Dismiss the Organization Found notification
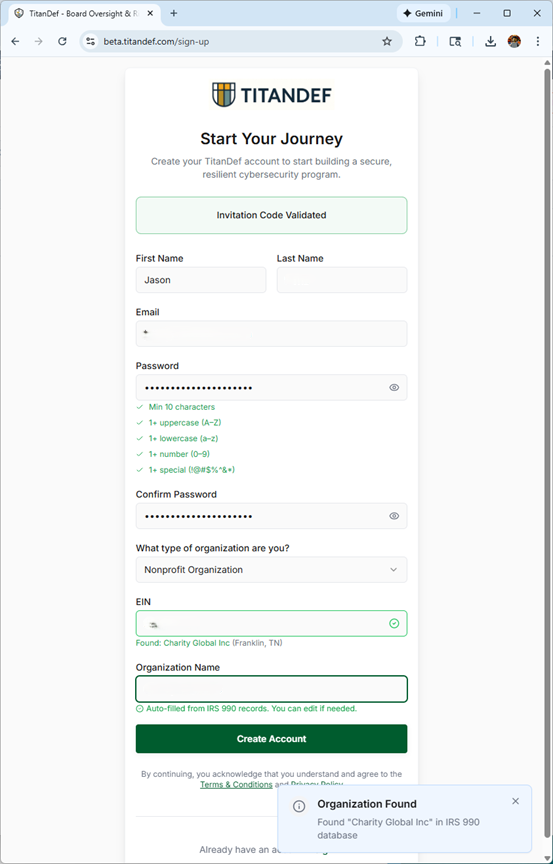The width and height of the screenshot is (553, 864). point(515,801)
